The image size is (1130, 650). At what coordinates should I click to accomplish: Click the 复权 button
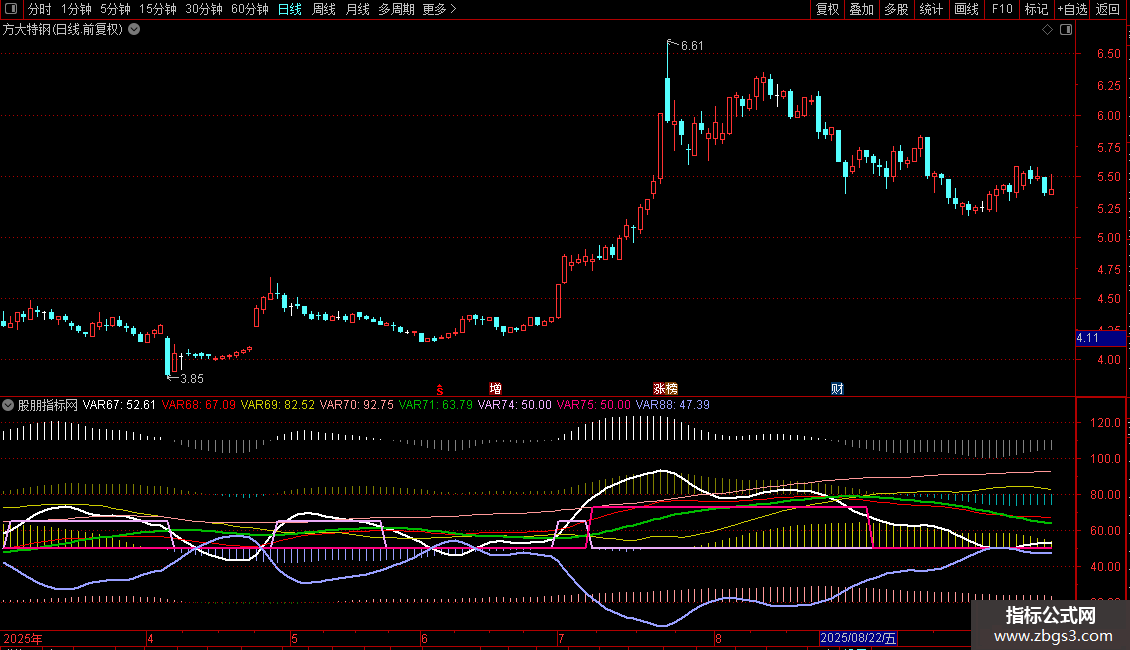827,9
